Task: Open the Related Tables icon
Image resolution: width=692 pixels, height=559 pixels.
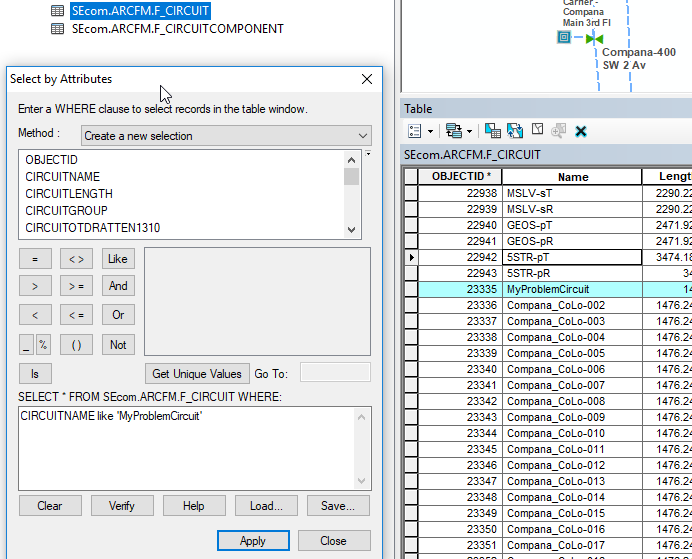Action: coord(454,131)
